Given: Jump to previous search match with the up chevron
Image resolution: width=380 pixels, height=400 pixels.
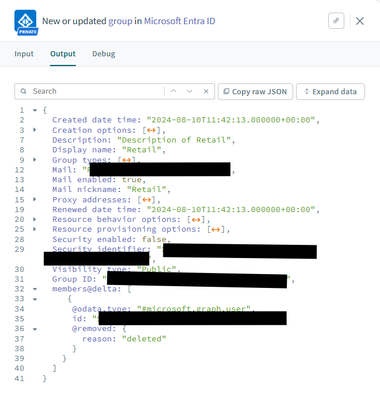Looking at the screenshot, I should coord(173,91).
